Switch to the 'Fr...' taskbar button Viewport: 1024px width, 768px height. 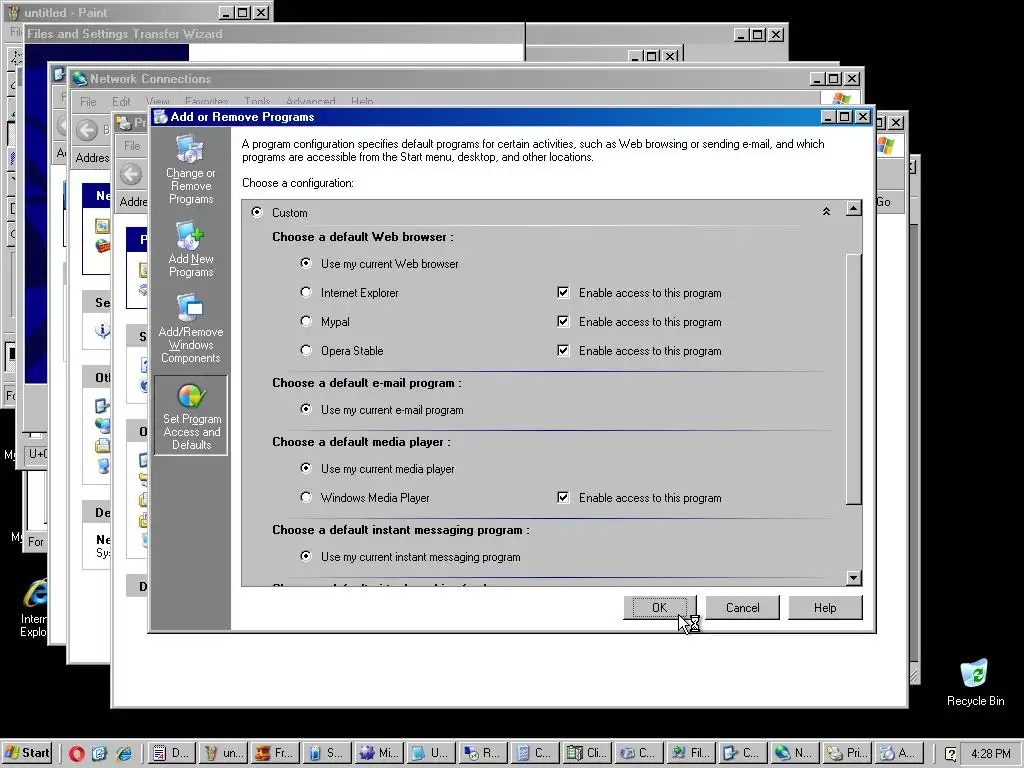[x=274, y=753]
